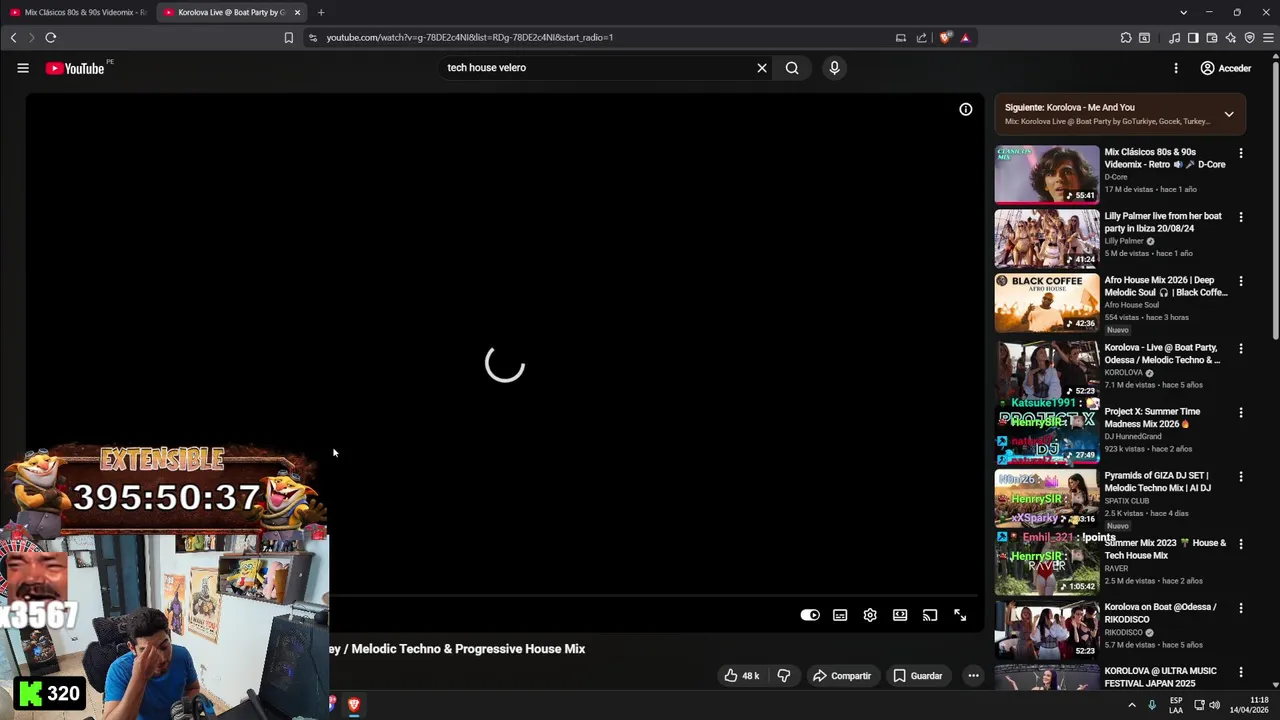Open Lilly Palmer channel link
Image resolution: width=1280 pixels, height=720 pixels.
[1124, 241]
